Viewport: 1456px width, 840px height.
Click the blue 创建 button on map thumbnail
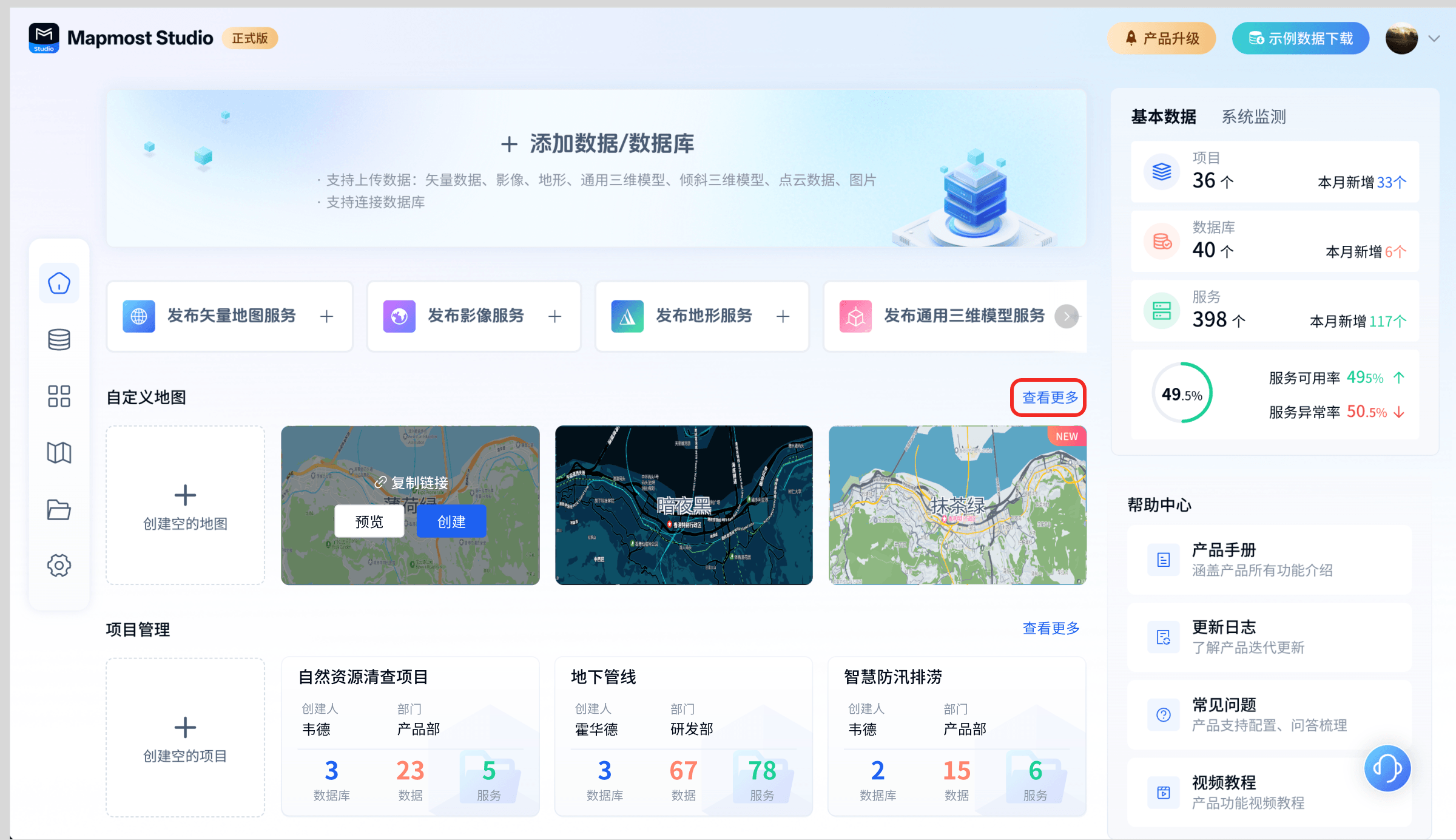pyautogui.click(x=451, y=521)
